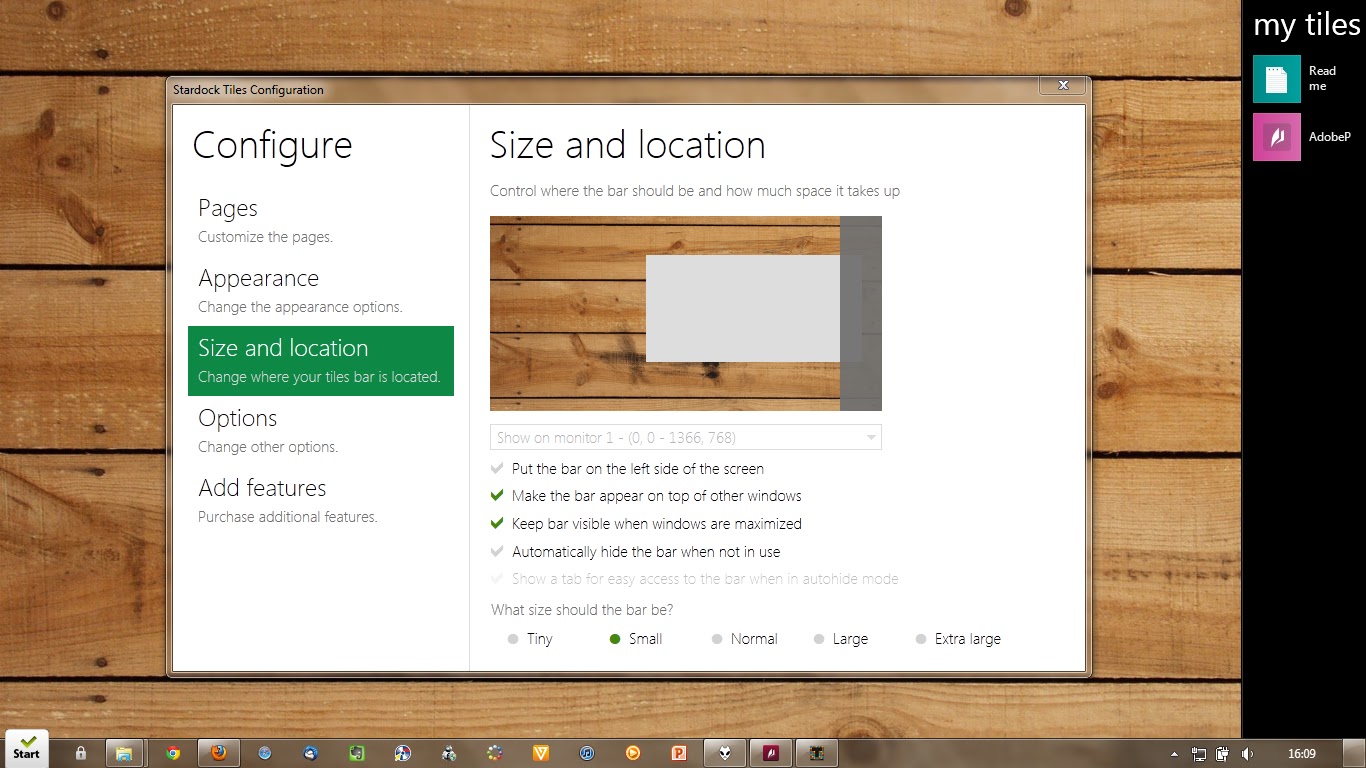Click the colorful dotted ring taskbar icon

click(494, 753)
